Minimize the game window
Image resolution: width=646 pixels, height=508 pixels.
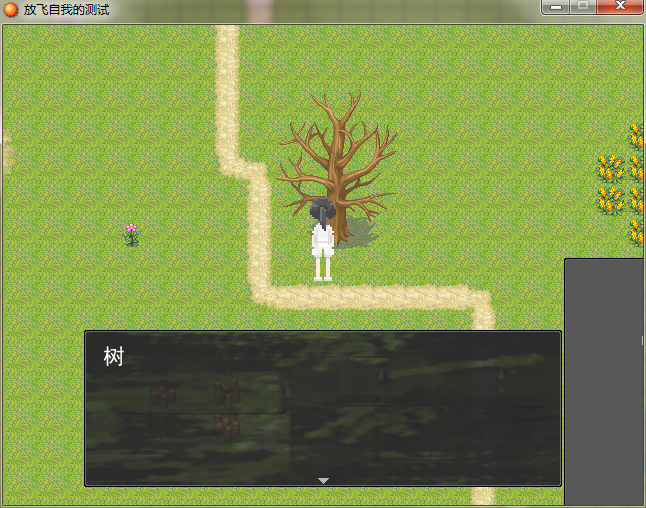click(x=556, y=7)
